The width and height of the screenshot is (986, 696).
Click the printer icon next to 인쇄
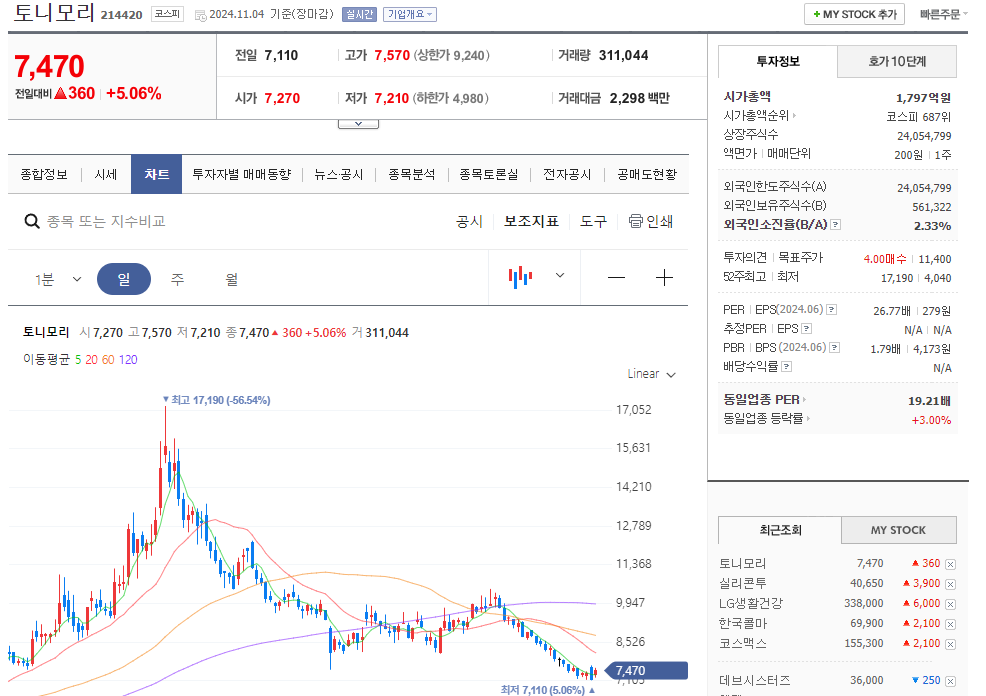636,221
